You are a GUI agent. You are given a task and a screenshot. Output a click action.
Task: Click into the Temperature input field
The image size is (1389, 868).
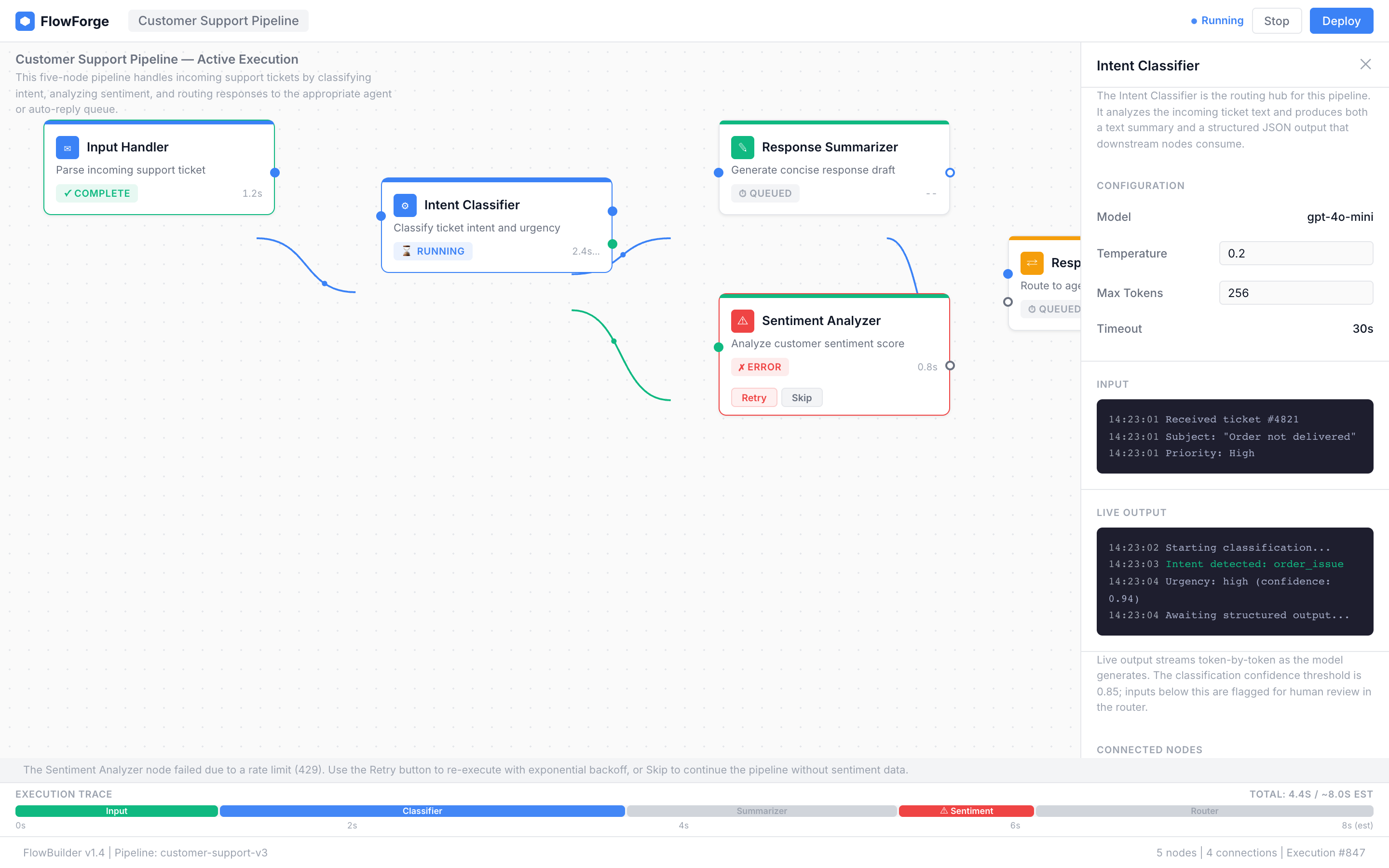coord(1295,253)
